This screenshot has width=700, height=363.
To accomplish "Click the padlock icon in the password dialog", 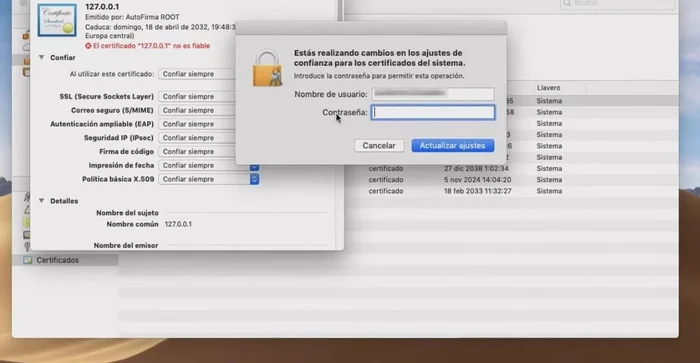I will click(267, 68).
